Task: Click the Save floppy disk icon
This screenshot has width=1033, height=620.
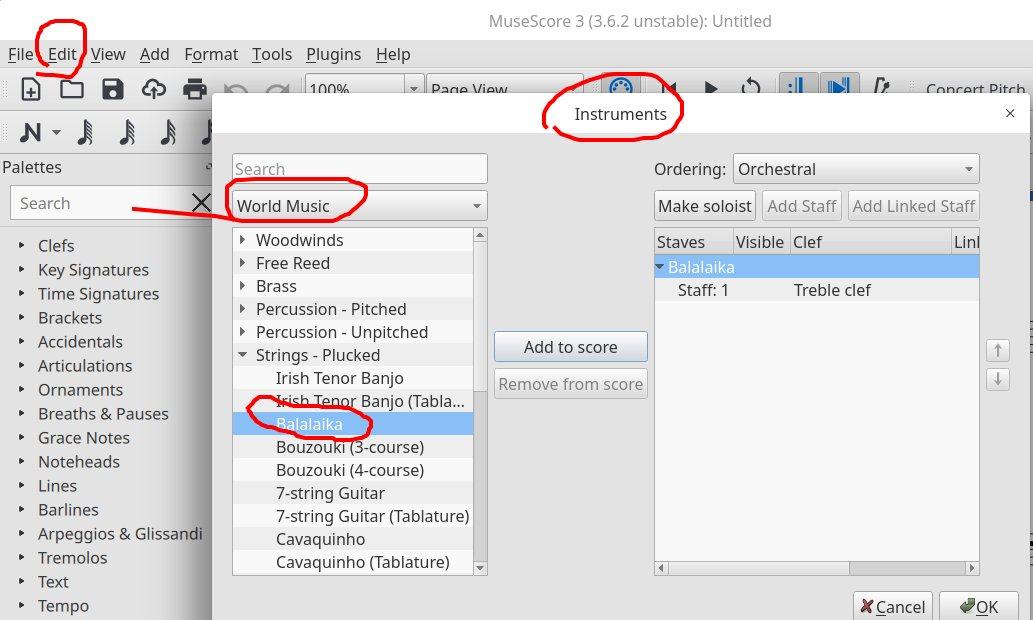Action: click(113, 88)
